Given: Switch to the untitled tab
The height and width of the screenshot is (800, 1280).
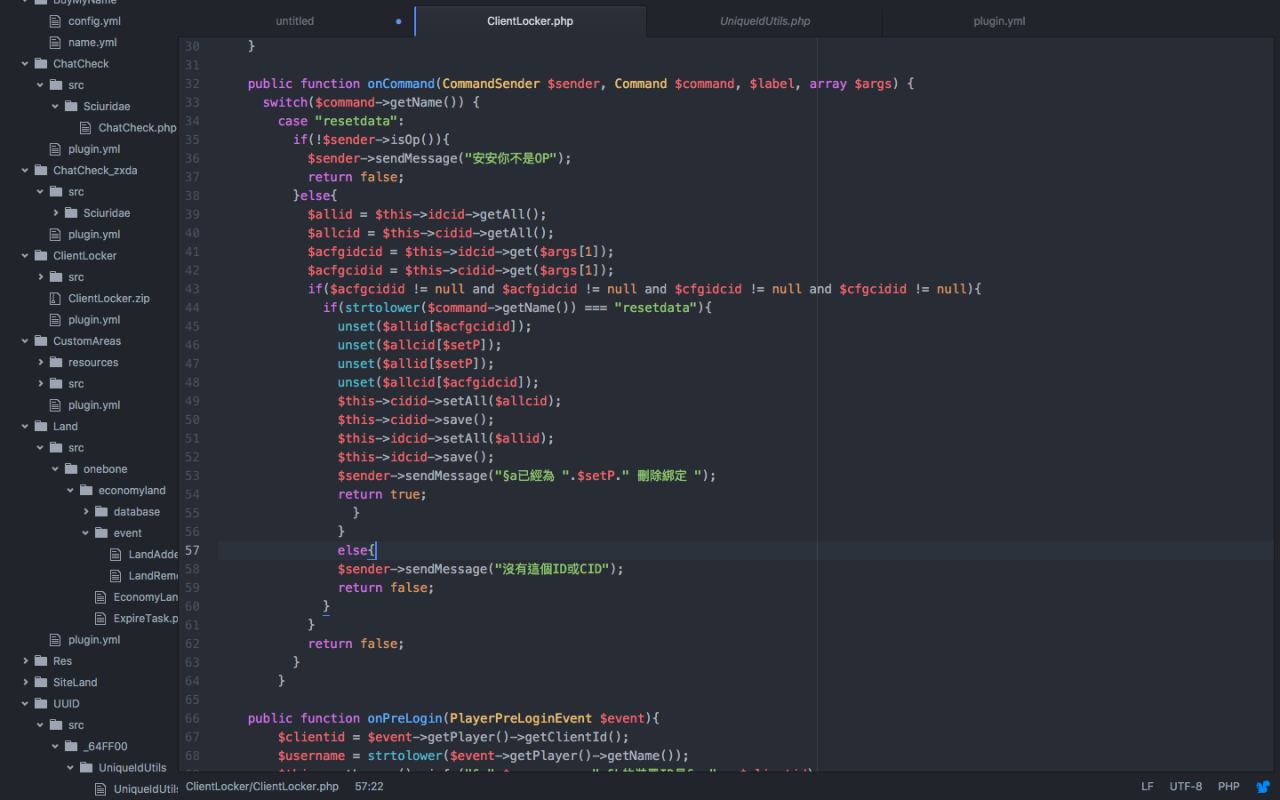Looking at the screenshot, I should pos(295,21).
